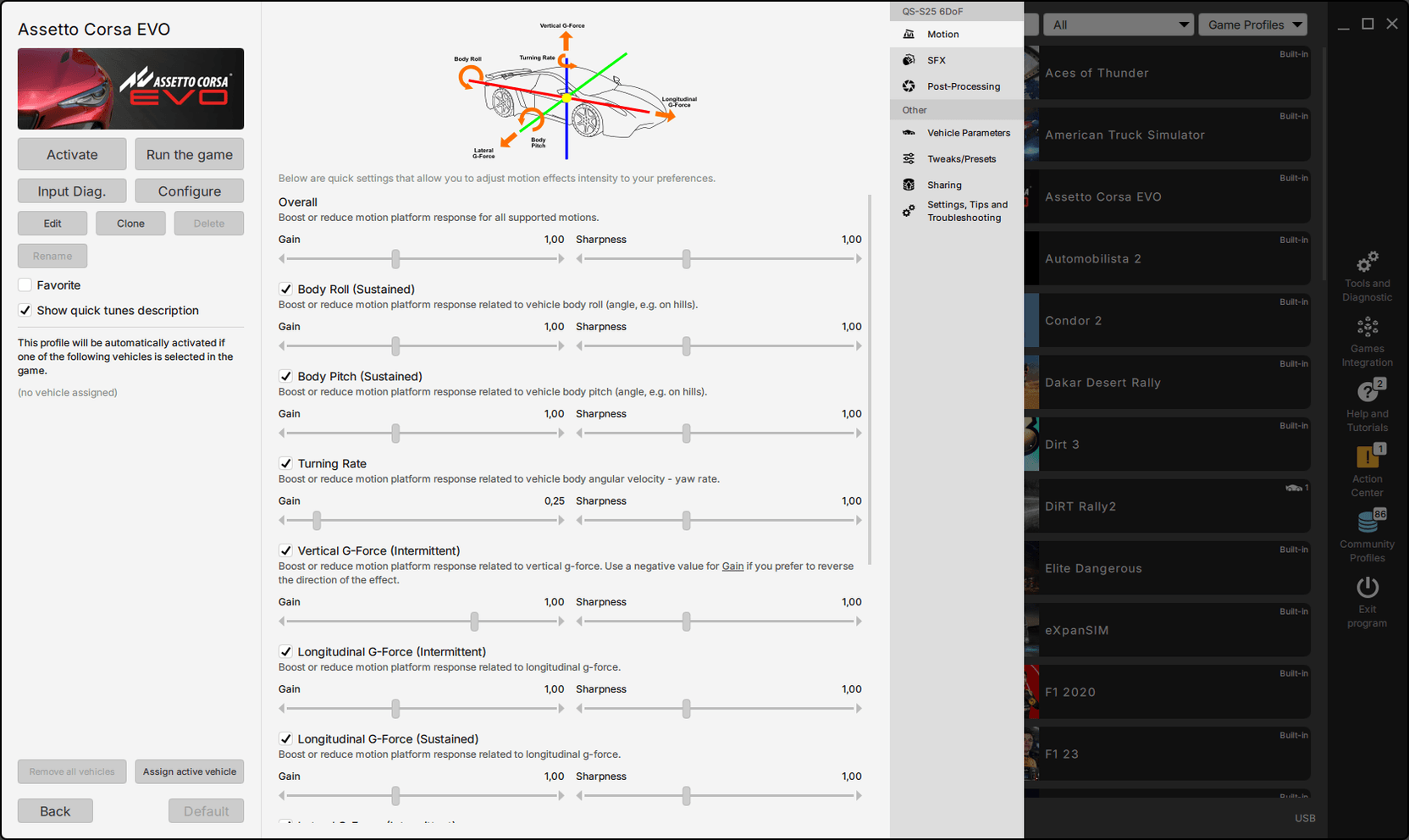The height and width of the screenshot is (840, 1409).
Task: Click Overall Gain increase arrow
Action: [561, 259]
